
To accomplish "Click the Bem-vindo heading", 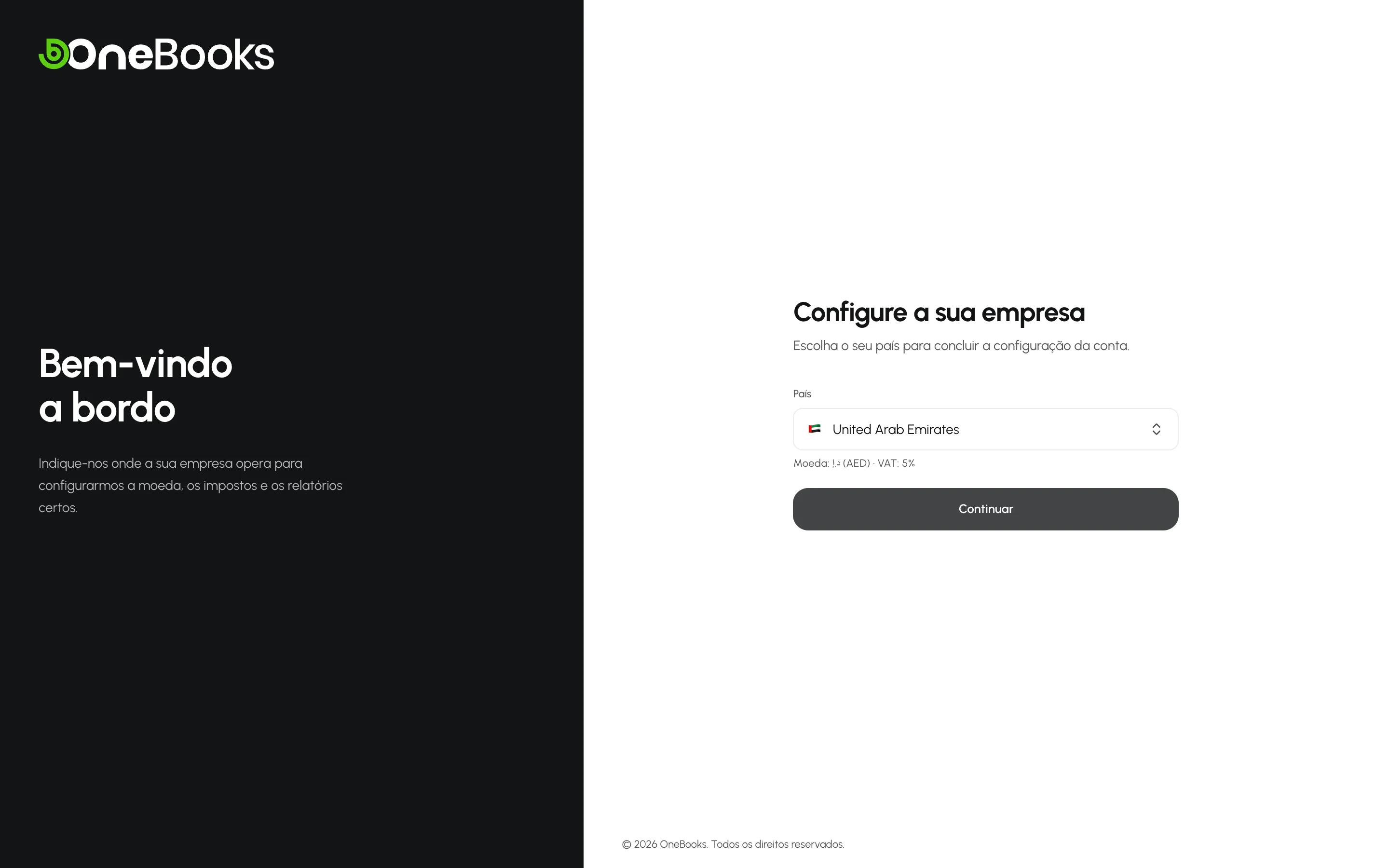I will (x=136, y=364).
